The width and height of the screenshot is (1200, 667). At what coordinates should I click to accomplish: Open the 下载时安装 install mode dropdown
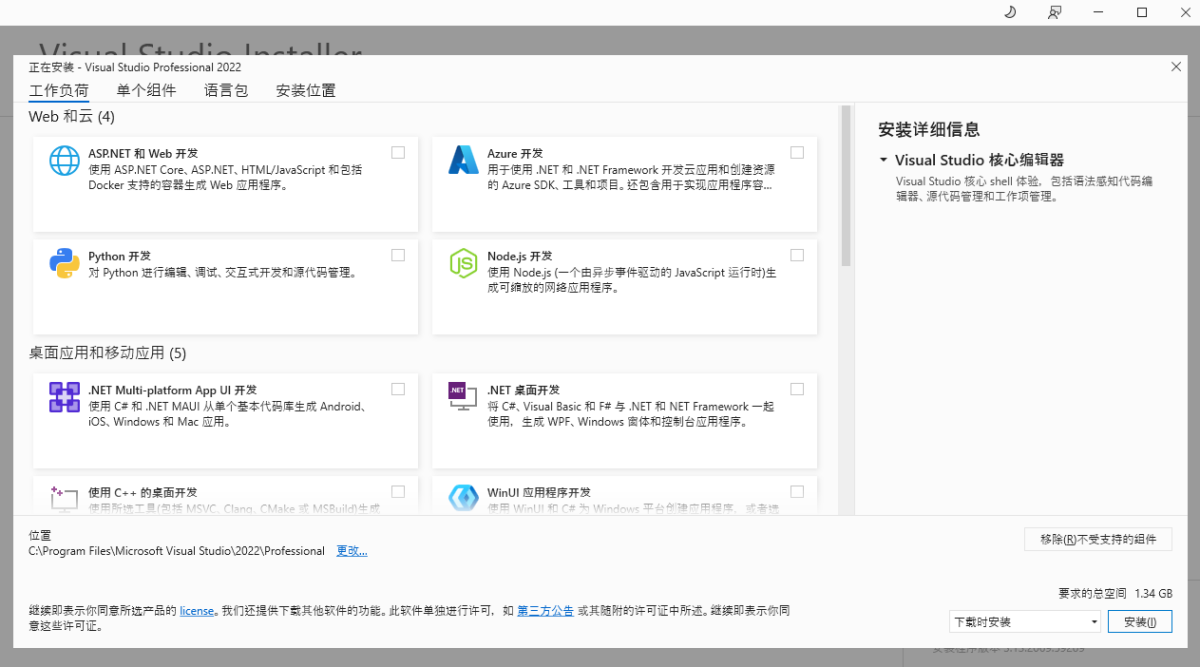point(1025,622)
